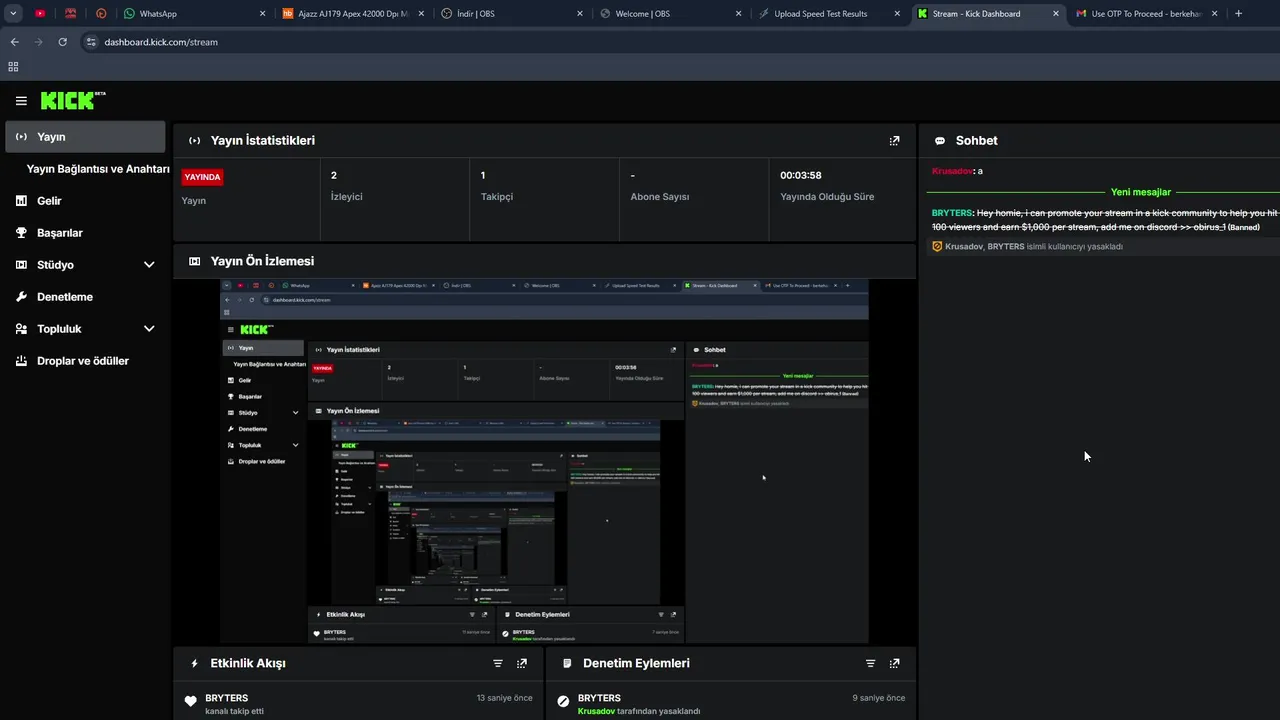Click the Takipçi follower label
Screen dimensions: 1280x720
(497, 197)
